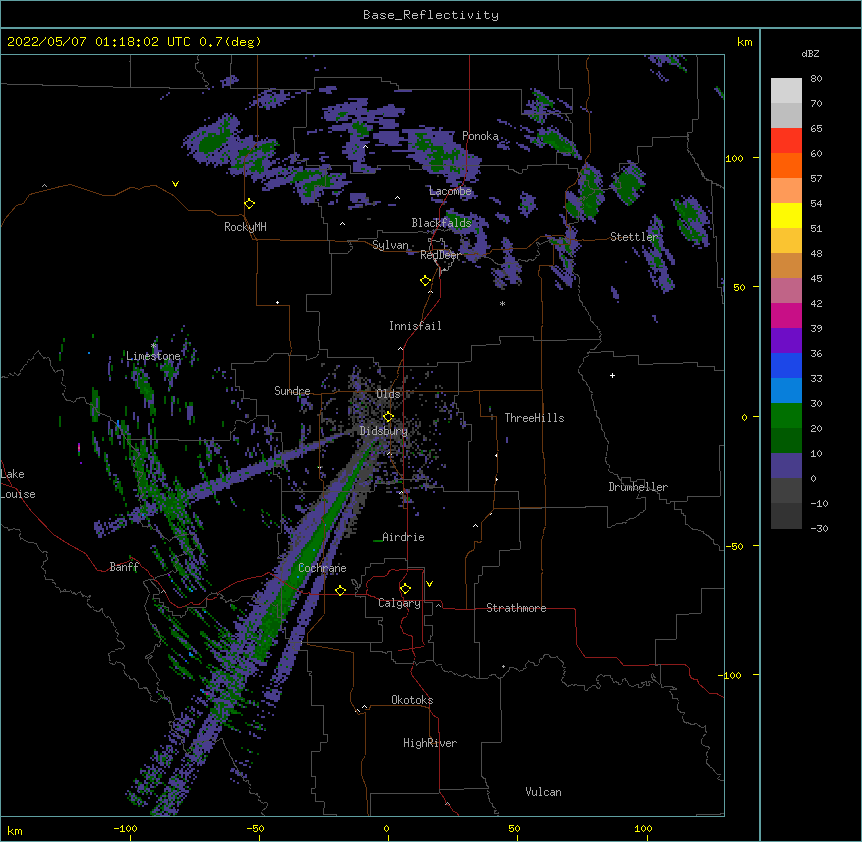
Task: Click the Stettler label
Action: (x=634, y=237)
